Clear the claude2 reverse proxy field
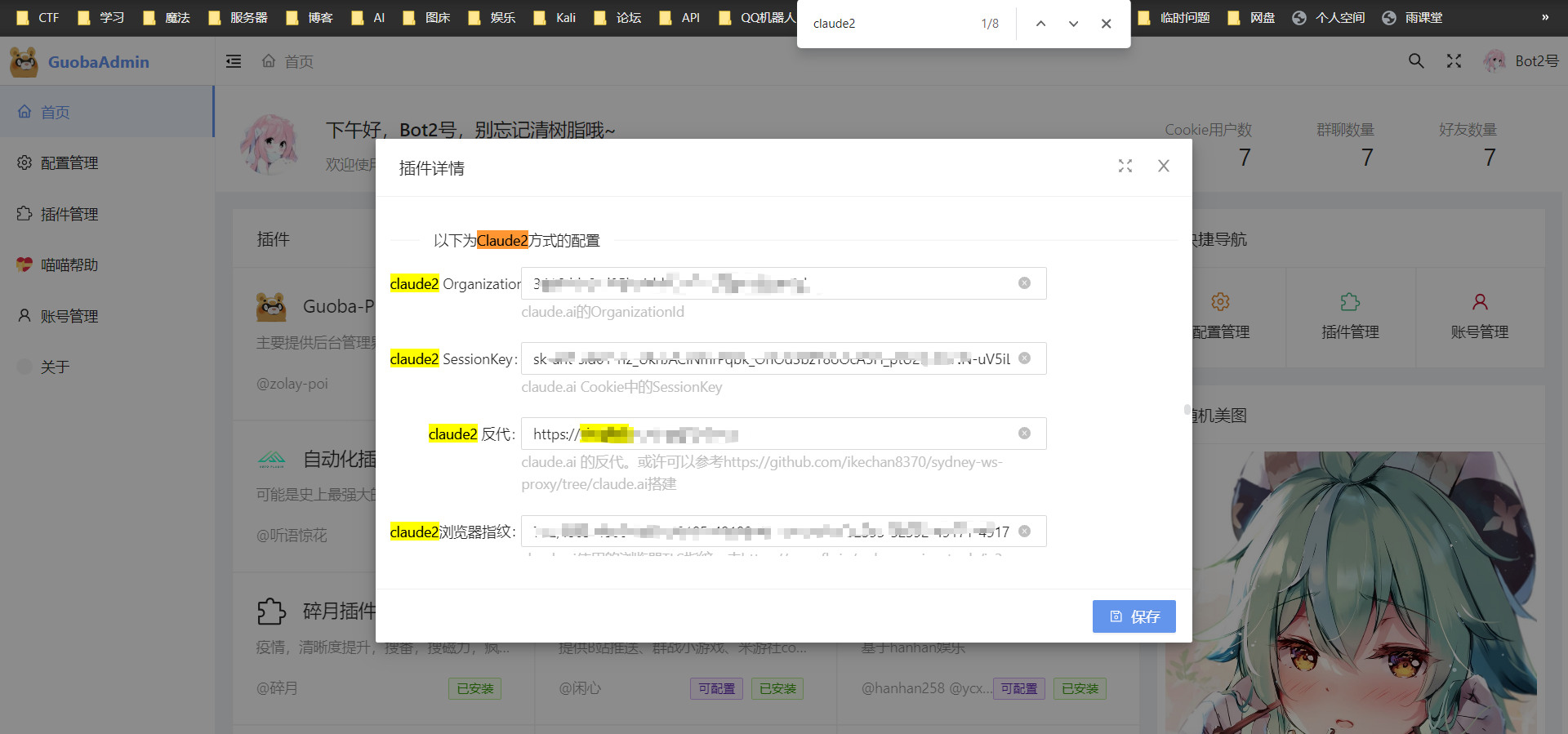1568x734 pixels. (x=1024, y=434)
